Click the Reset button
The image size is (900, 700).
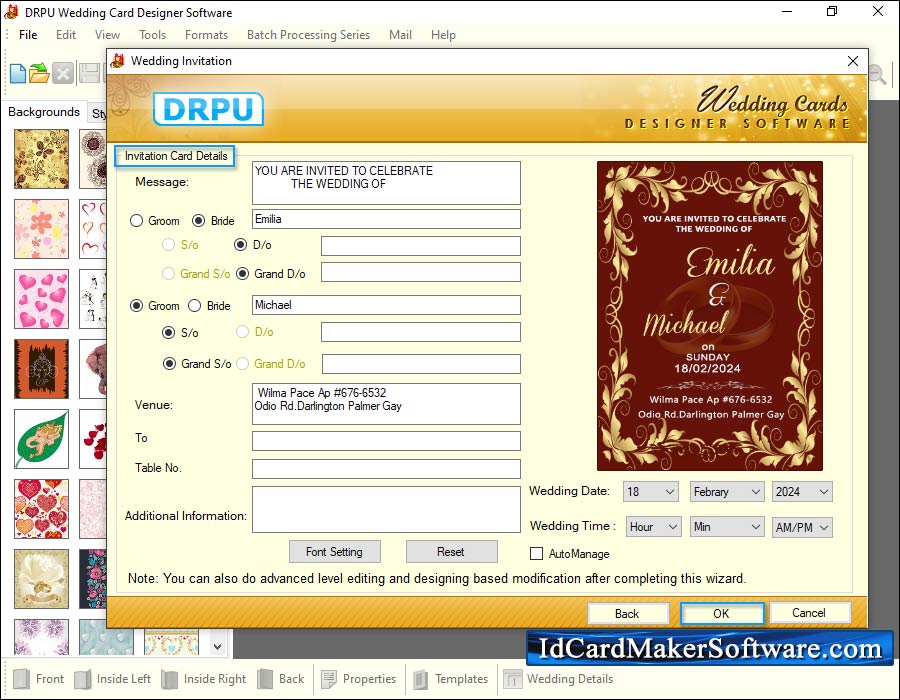click(451, 552)
